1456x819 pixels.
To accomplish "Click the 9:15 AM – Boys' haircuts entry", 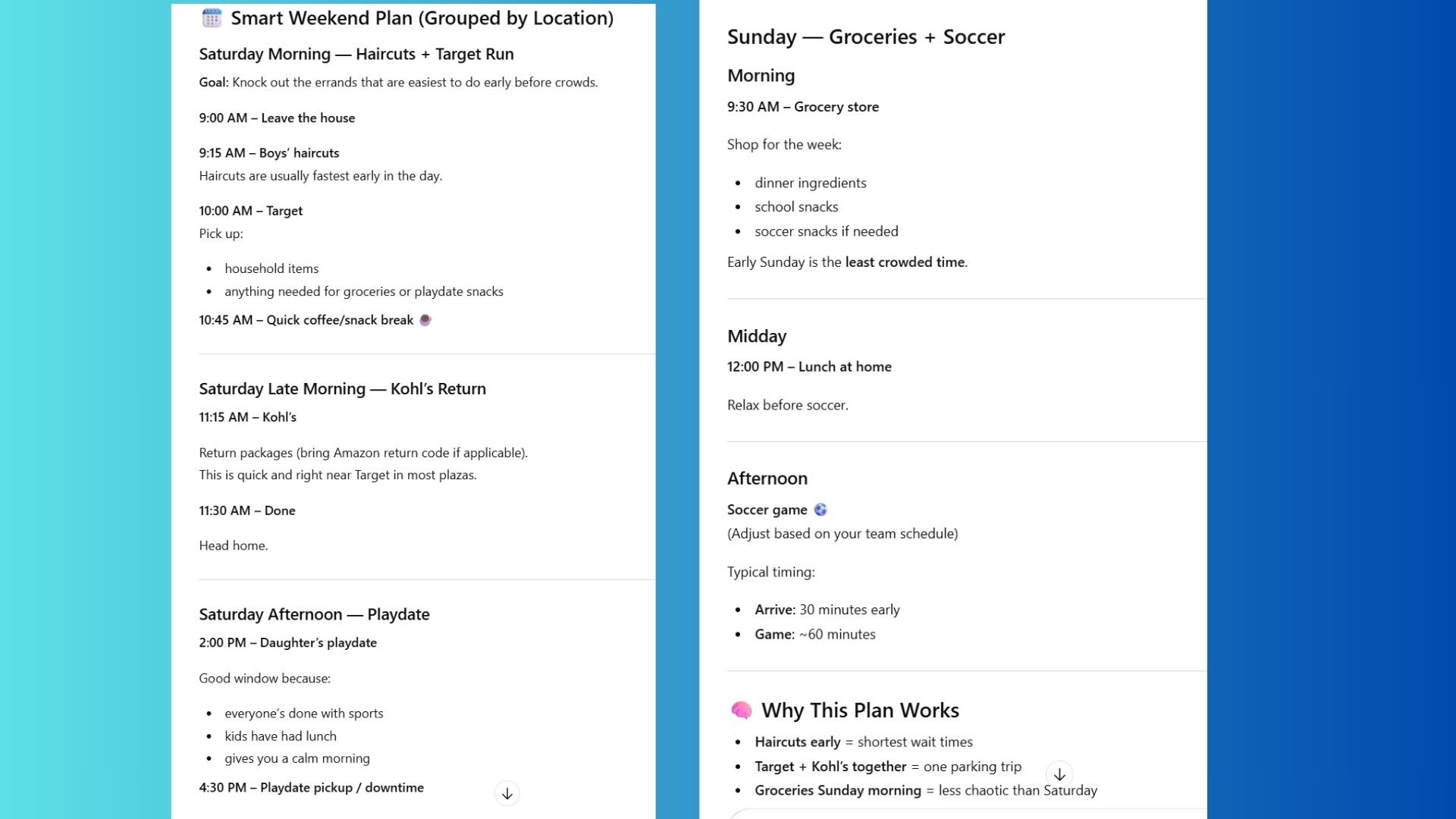I will click(x=268, y=152).
